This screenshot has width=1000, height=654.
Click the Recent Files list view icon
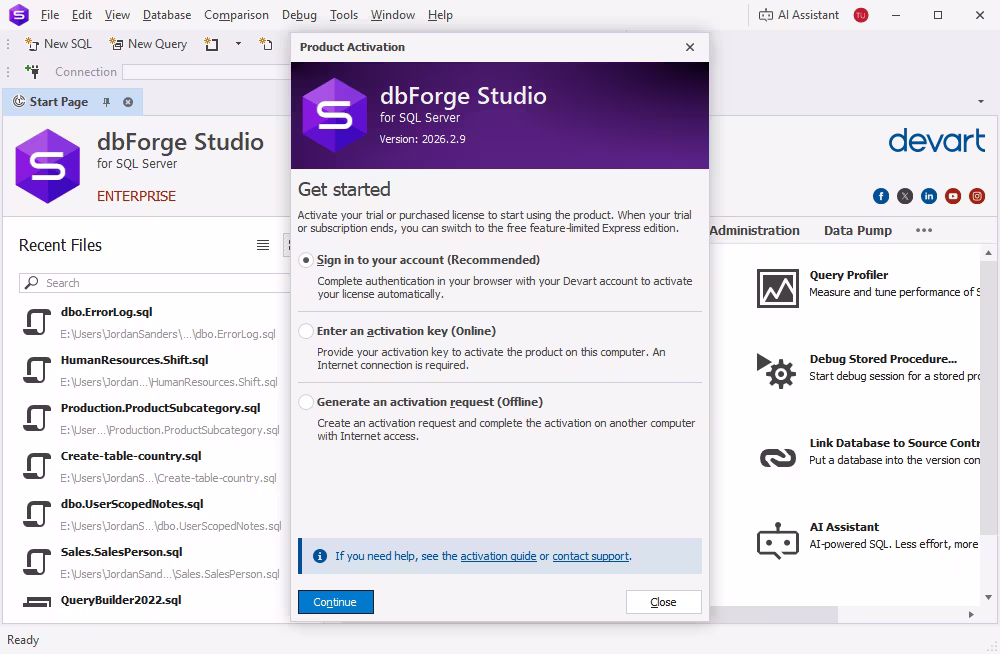[x=263, y=245]
